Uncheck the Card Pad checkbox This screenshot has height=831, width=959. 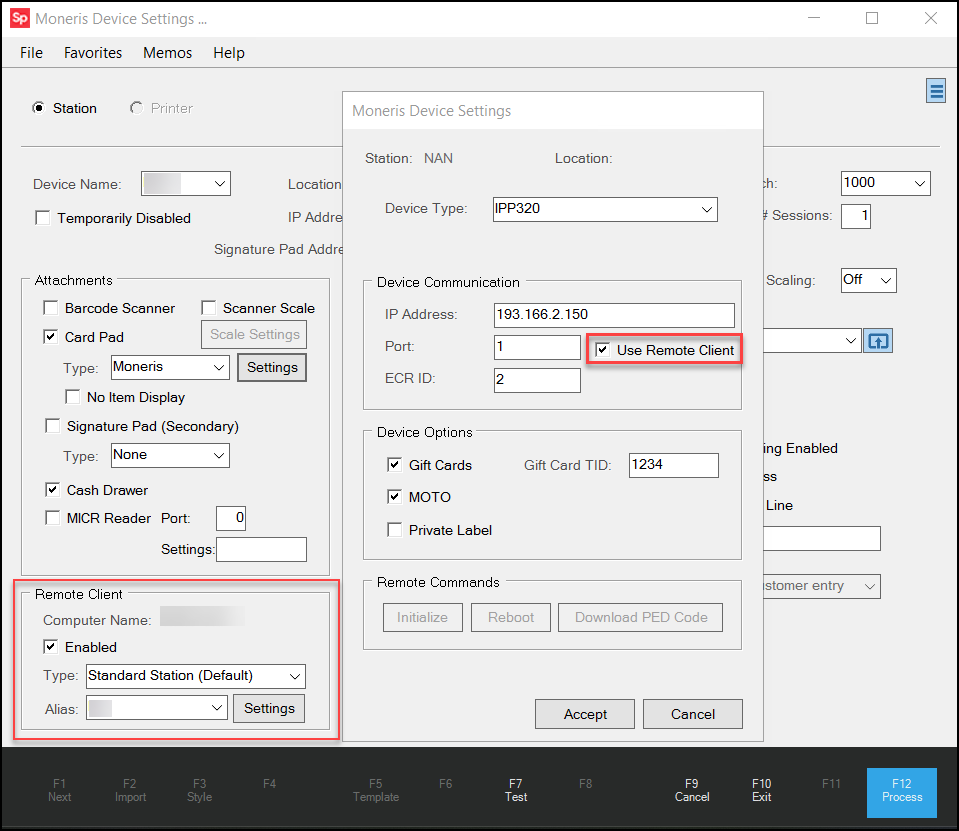pos(51,337)
